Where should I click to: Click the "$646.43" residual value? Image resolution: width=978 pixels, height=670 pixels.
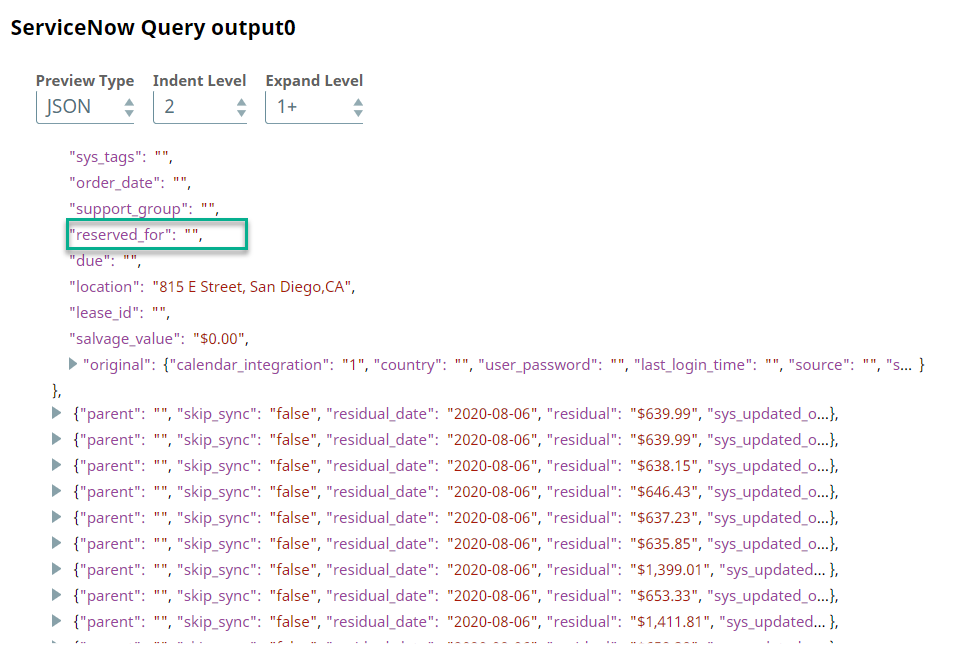[x=664, y=492]
